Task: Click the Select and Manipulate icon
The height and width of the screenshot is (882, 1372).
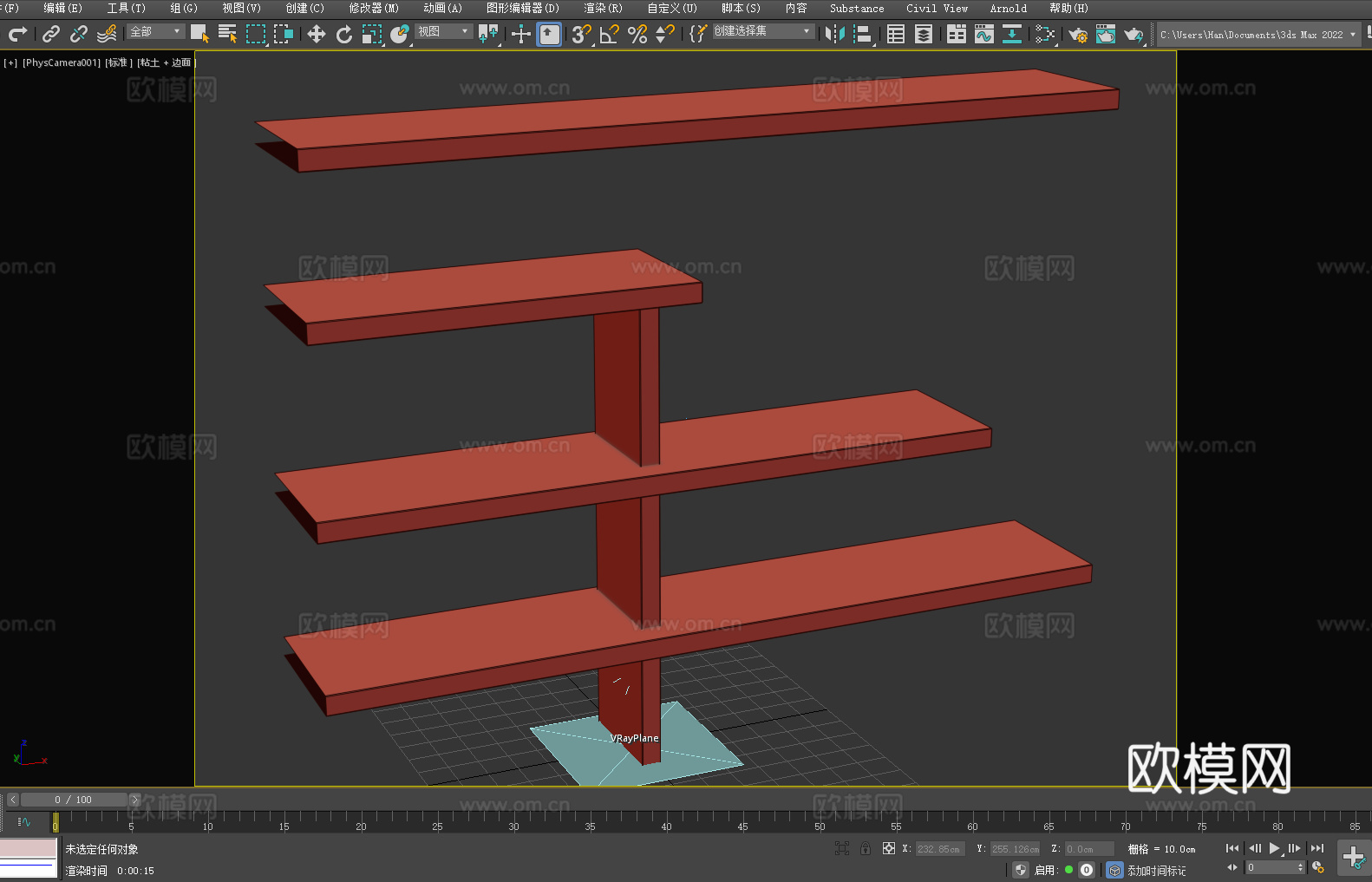Action: tap(520, 34)
